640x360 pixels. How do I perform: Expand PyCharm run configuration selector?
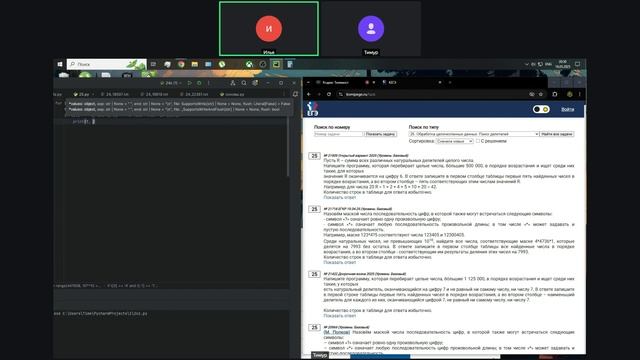point(171,83)
